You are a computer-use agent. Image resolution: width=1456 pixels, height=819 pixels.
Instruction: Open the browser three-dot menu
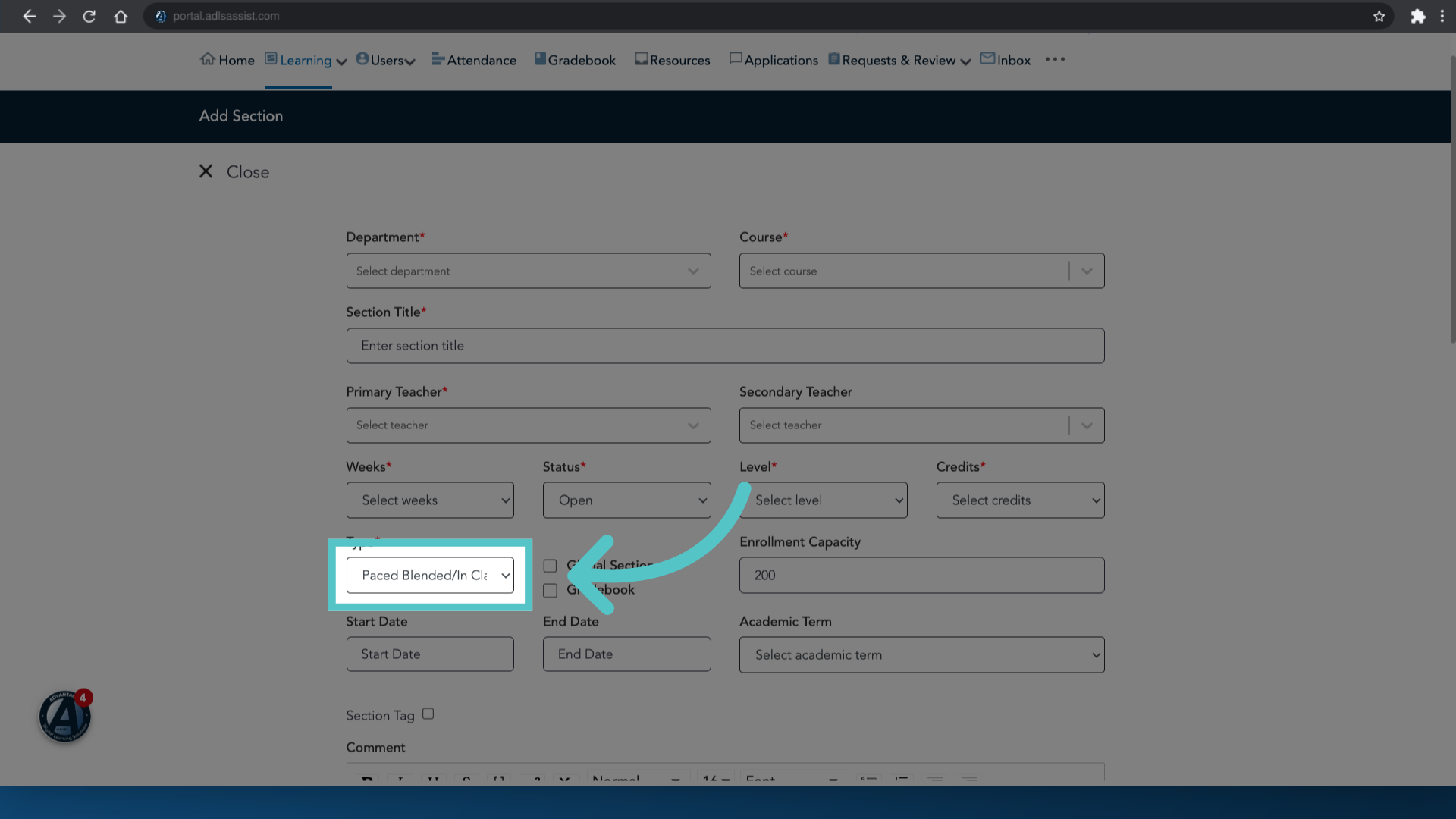point(1442,16)
